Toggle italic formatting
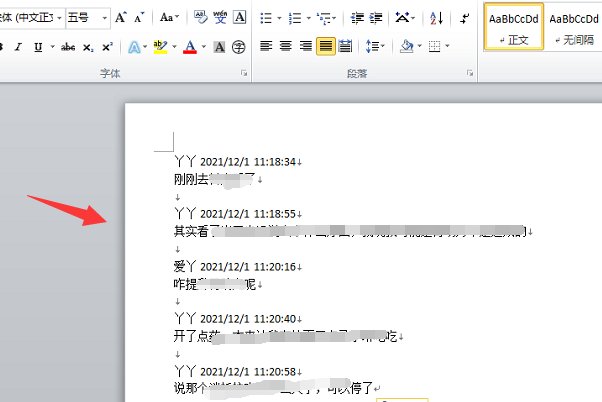The image size is (602, 402). [19, 46]
